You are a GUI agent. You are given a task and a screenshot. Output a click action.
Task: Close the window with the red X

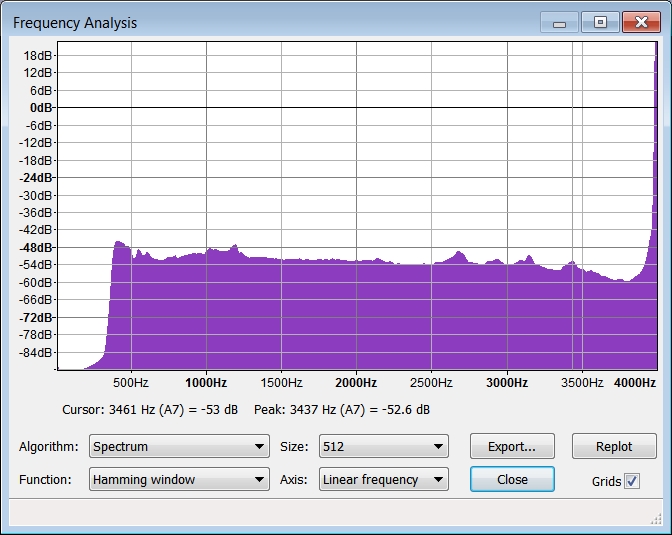pyautogui.click(x=640, y=22)
